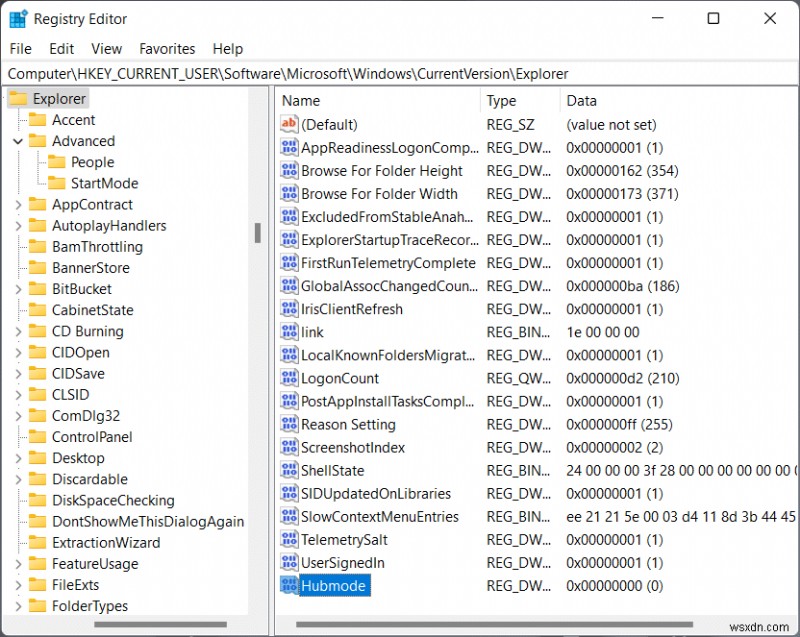Click the SIDUpdatedOnLibraries value icon

(x=289, y=493)
